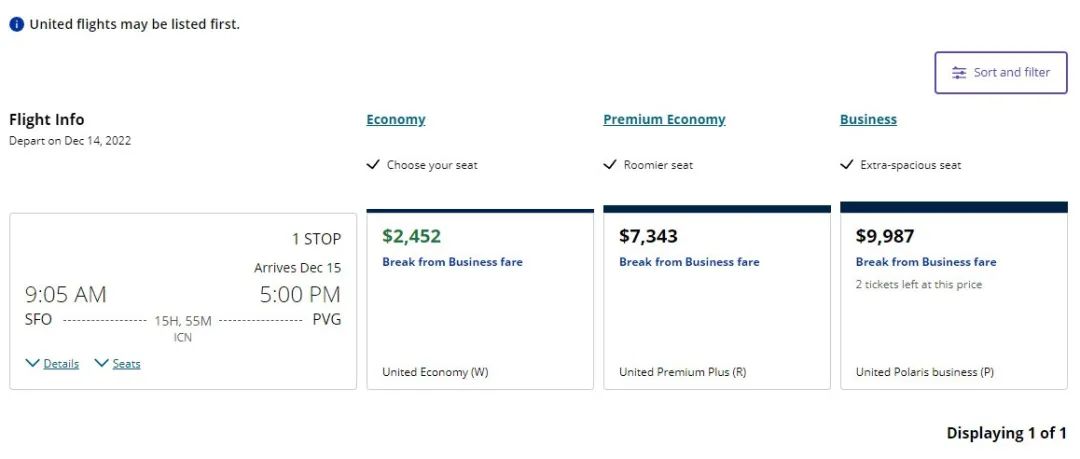Click the SFO to PVG flight info card

point(183,302)
